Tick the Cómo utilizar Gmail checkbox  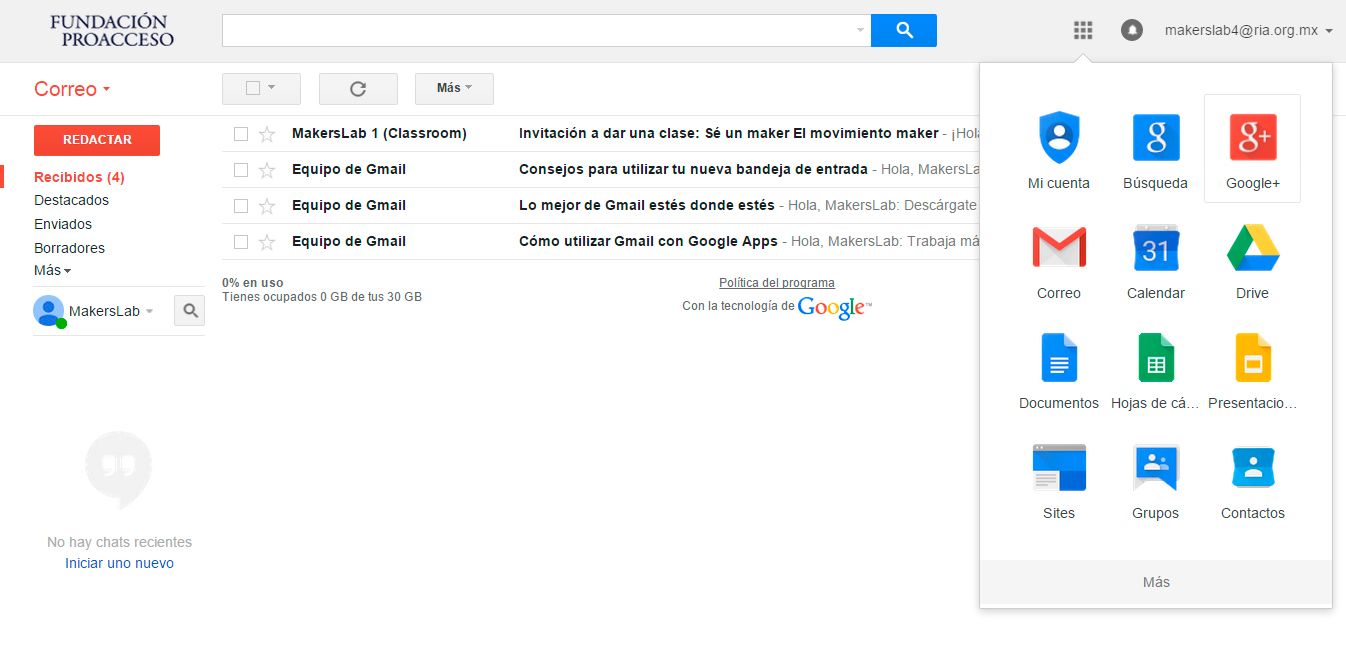tap(241, 242)
